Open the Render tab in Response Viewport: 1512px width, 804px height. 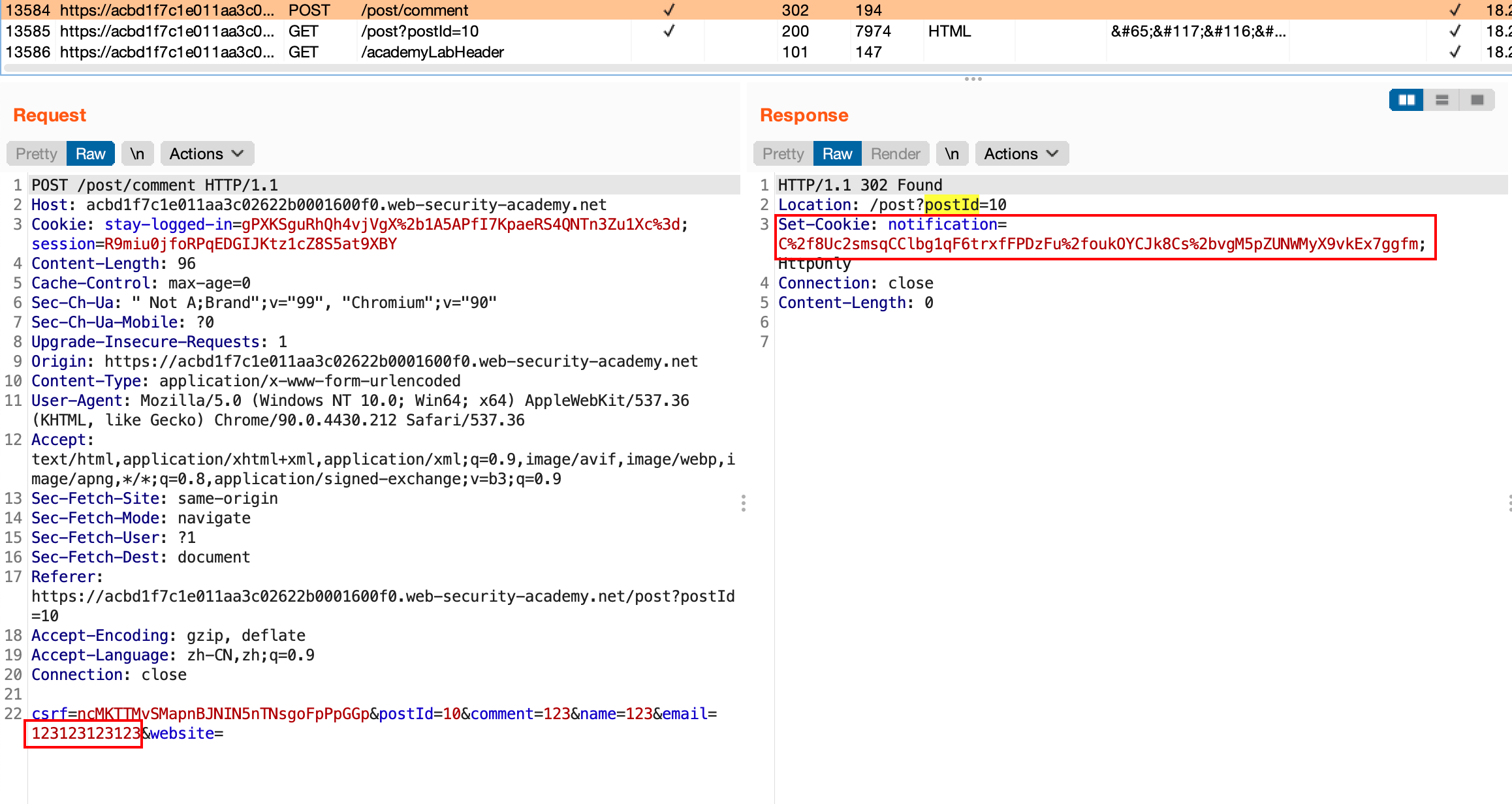[x=895, y=154]
